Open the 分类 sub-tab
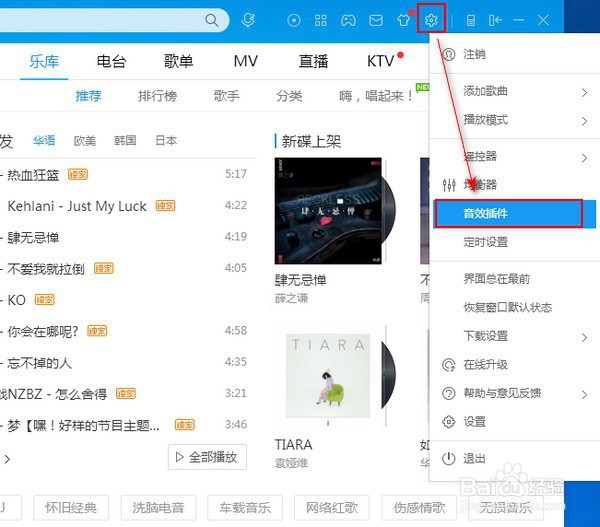 (289, 96)
